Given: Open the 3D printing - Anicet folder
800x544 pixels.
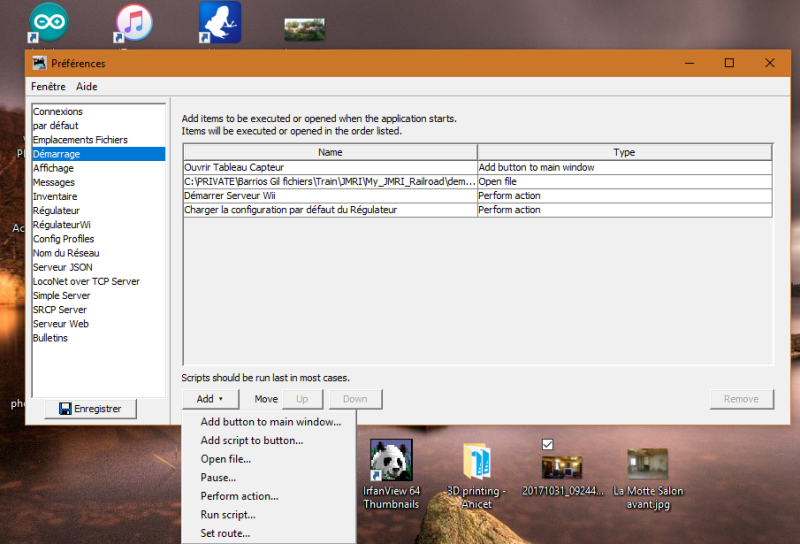Looking at the screenshot, I should click(x=477, y=461).
